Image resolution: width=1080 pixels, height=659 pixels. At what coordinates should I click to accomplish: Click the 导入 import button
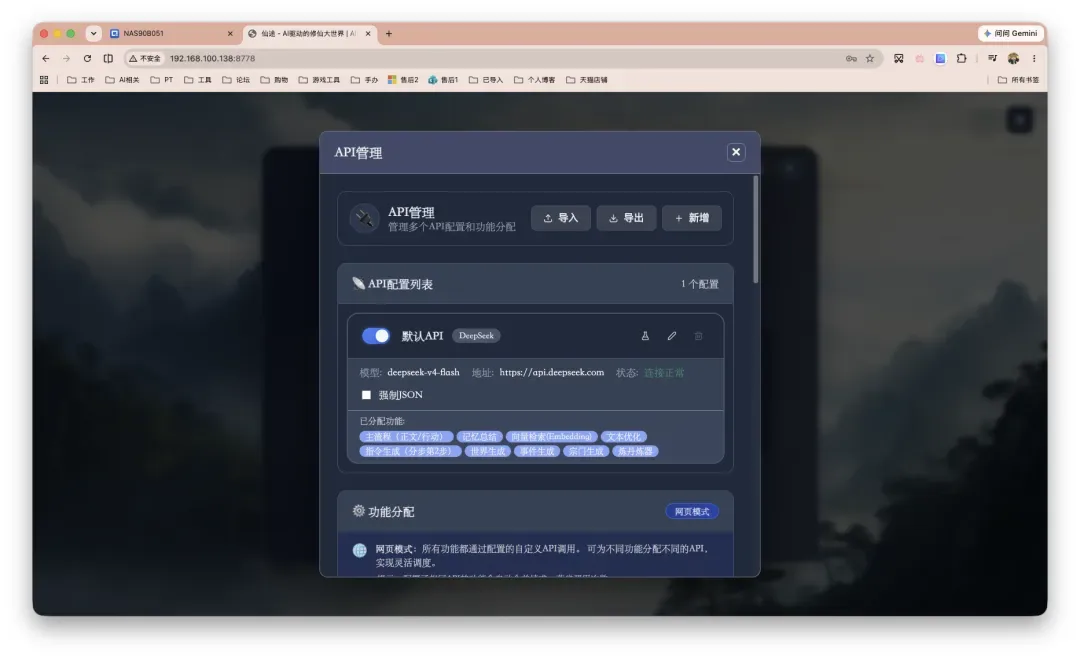pos(561,218)
